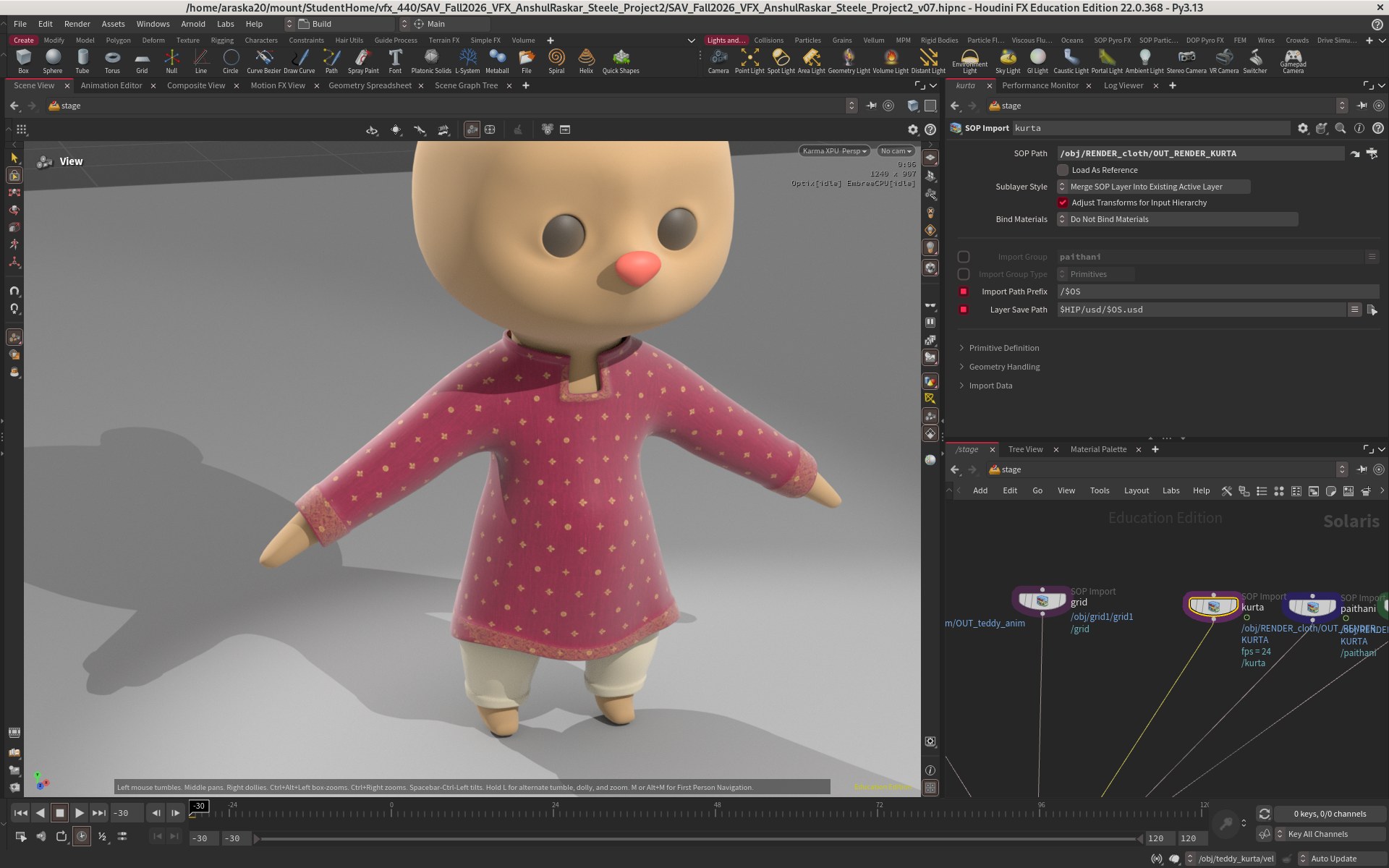This screenshot has height=868, width=1389.
Task: Toggle Adjust Transforms for Input Hierarchy
Action: pyautogui.click(x=1063, y=203)
